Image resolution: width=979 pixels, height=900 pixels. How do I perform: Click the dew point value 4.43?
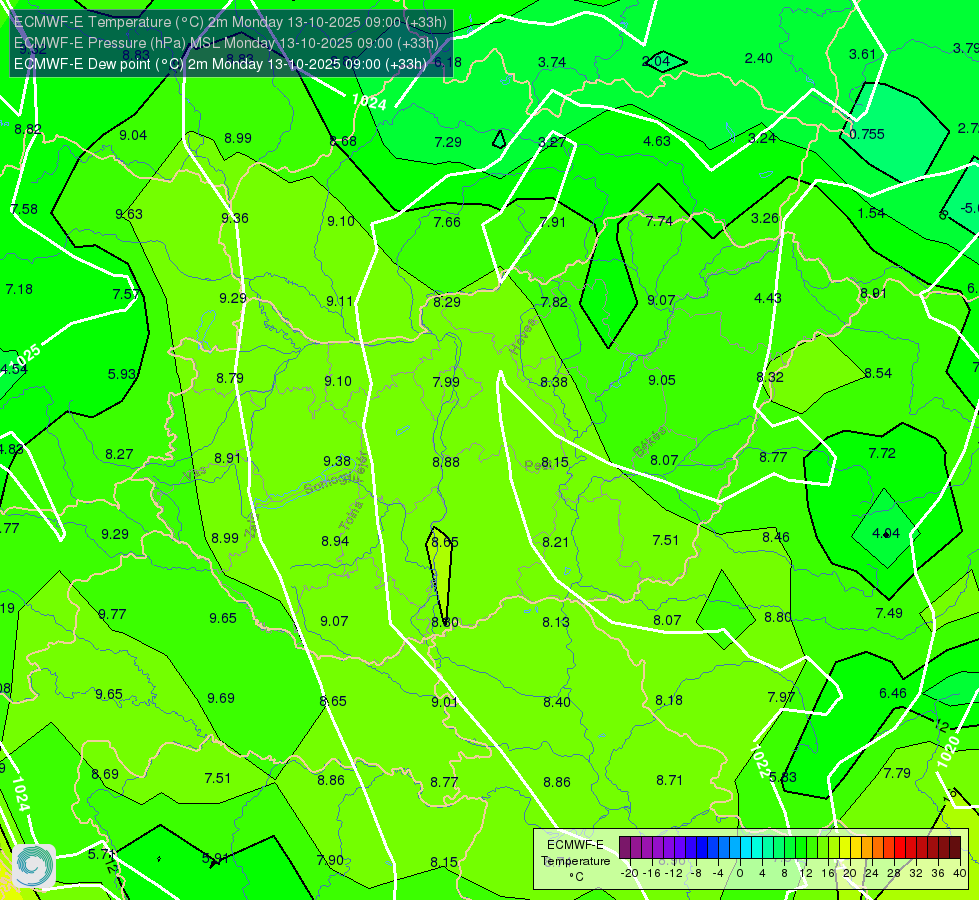click(x=768, y=299)
